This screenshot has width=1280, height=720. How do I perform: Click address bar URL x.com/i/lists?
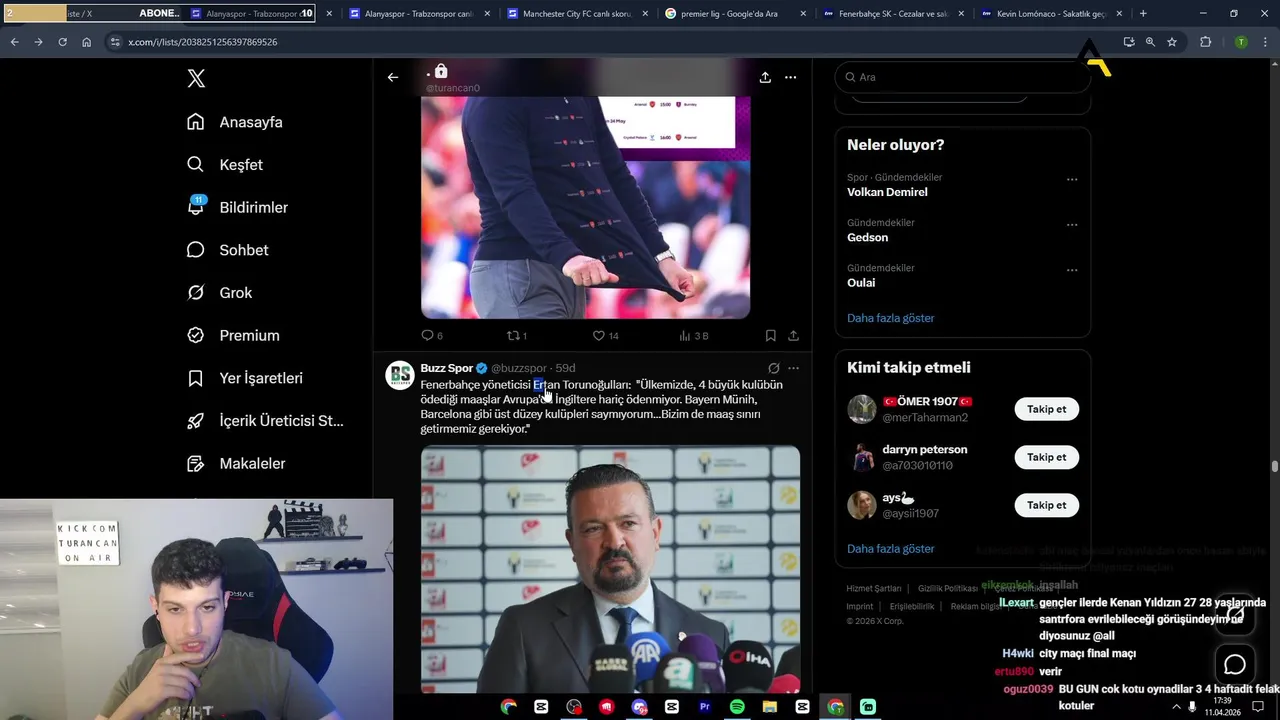point(202,42)
